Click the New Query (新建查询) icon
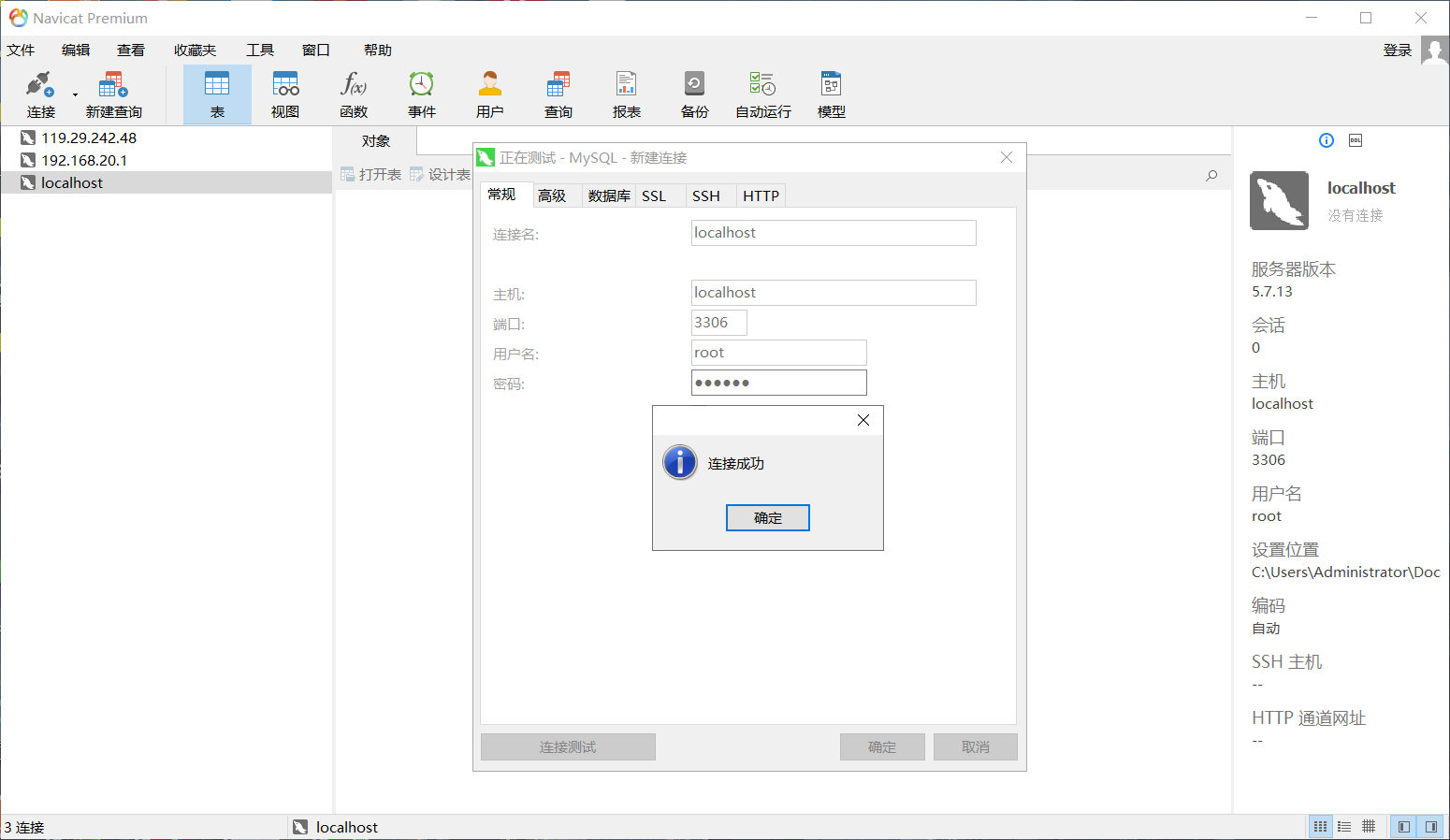The width and height of the screenshot is (1450, 840). coord(113,94)
